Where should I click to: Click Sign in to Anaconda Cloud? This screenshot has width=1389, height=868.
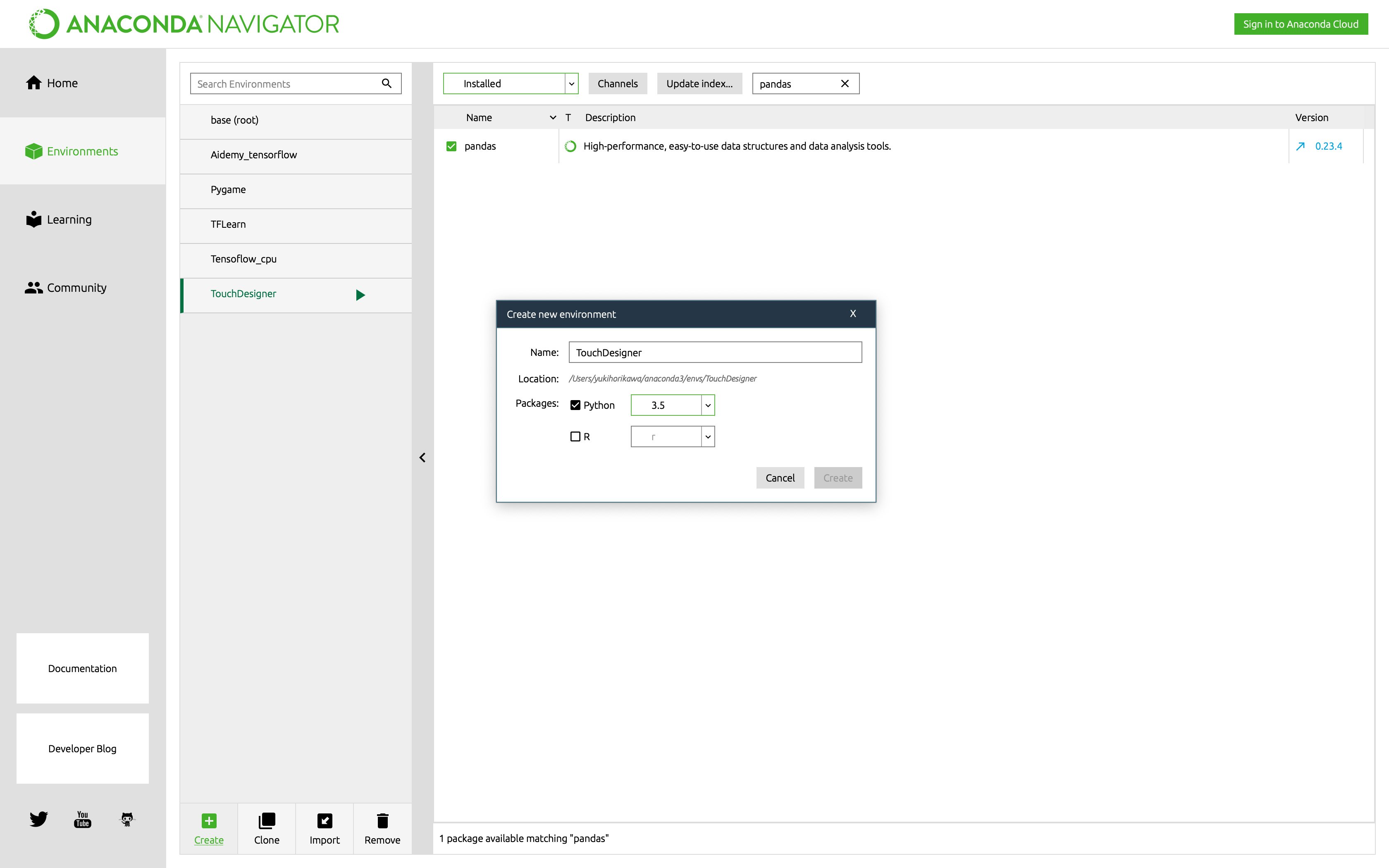1301,24
